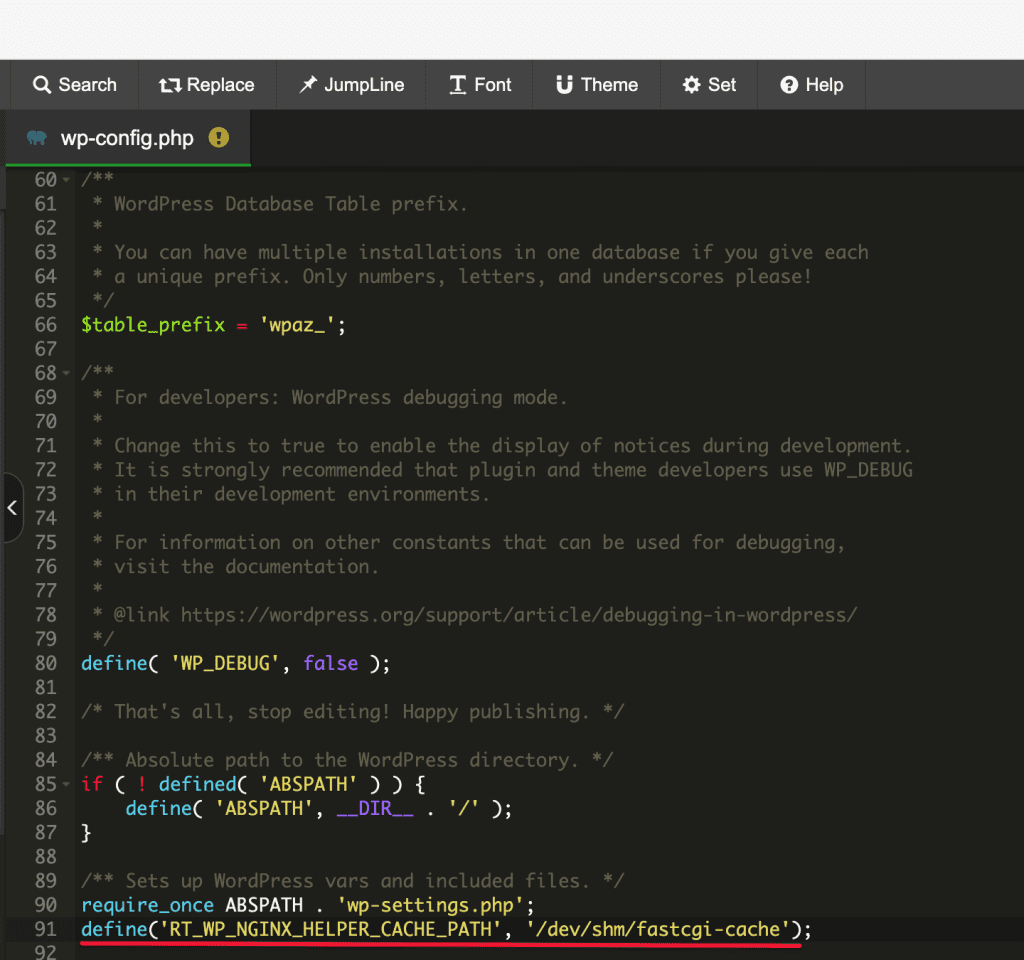
Task: Click the false value on line 80
Action: (330, 663)
